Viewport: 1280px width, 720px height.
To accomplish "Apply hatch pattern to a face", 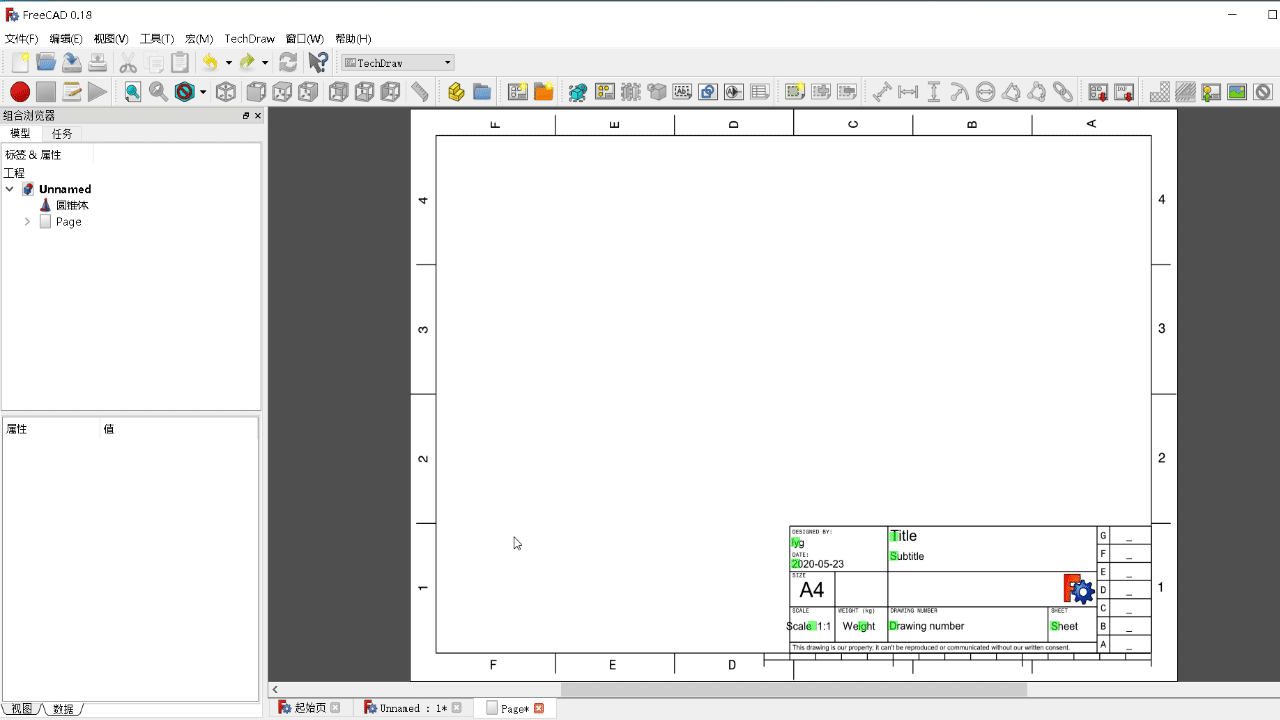I will pos(1160,92).
